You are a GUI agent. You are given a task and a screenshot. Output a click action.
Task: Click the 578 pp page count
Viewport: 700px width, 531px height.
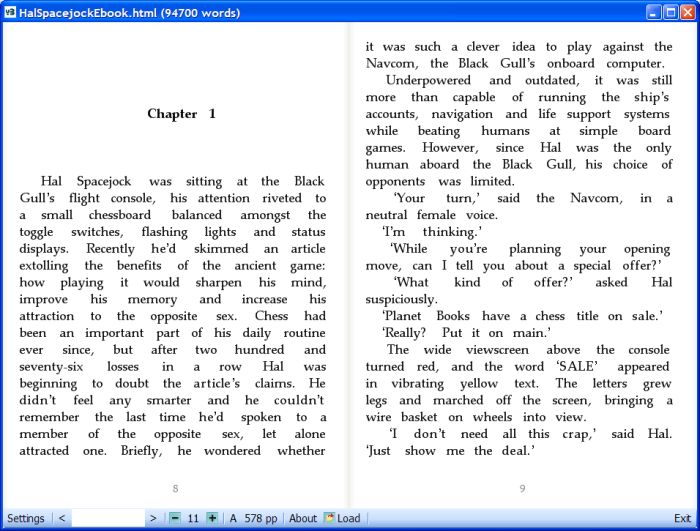point(261,518)
